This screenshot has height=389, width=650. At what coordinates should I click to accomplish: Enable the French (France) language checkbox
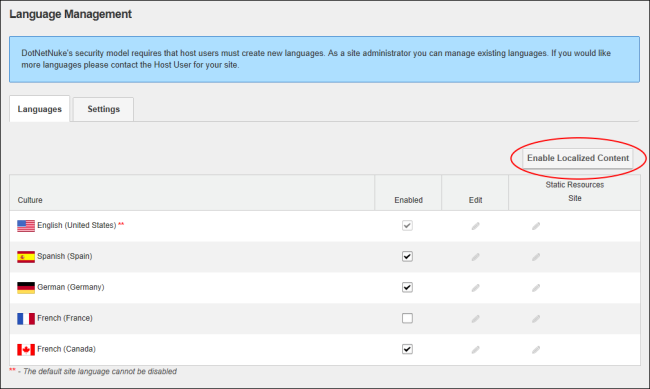407,318
